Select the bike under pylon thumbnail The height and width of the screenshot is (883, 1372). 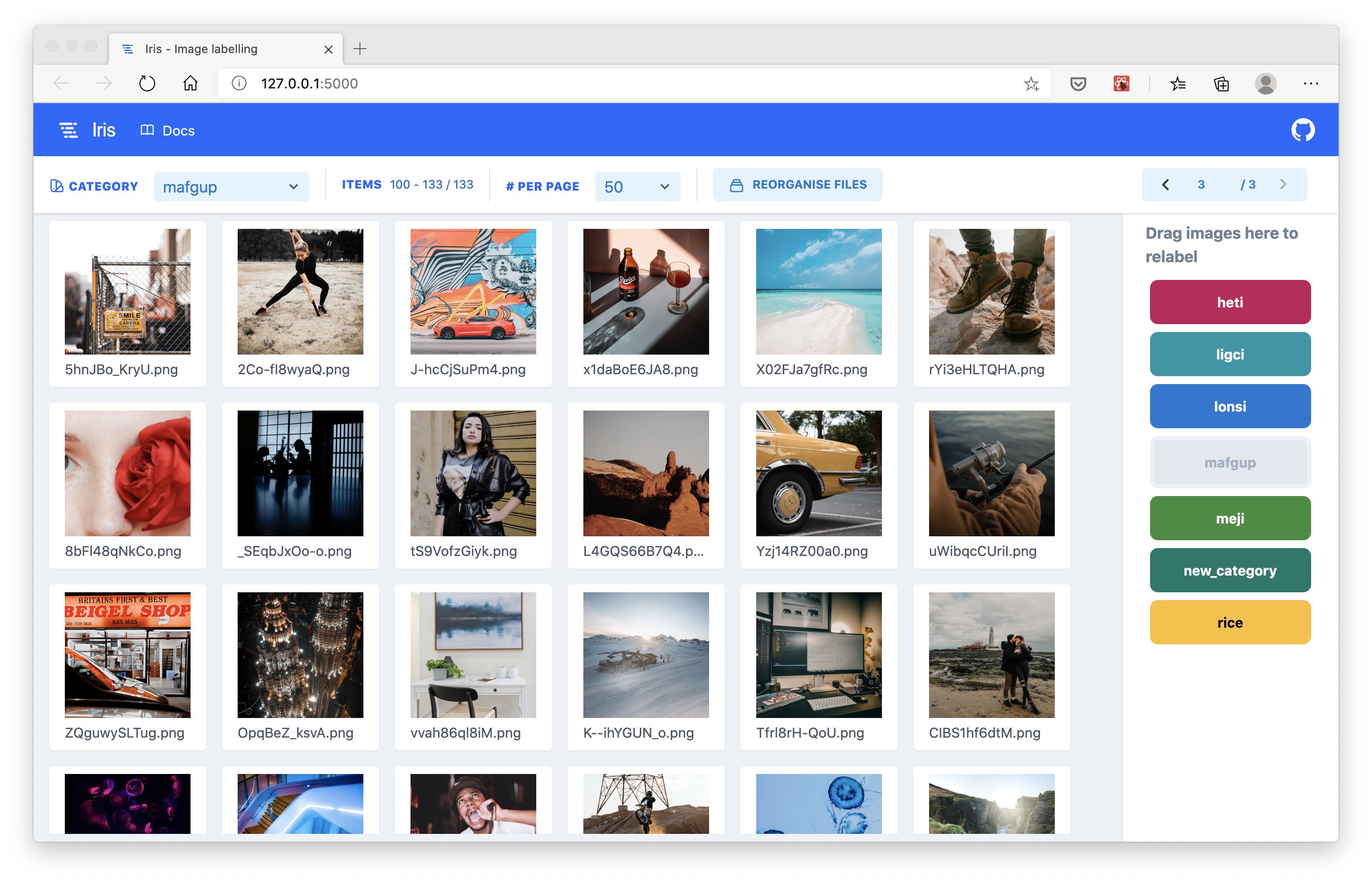coord(646,804)
